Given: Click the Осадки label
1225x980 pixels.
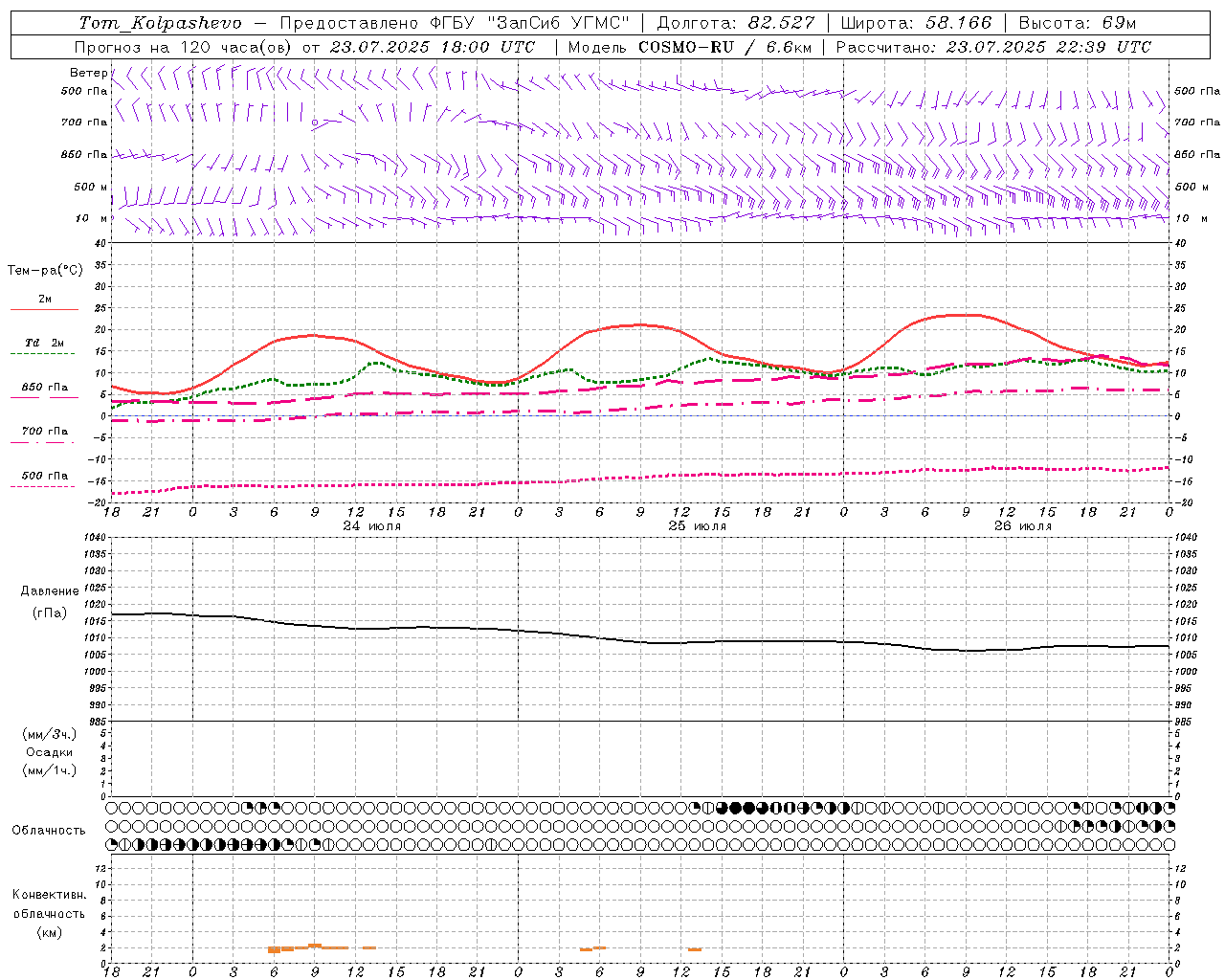Looking at the screenshot, I should click(x=50, y=752).
